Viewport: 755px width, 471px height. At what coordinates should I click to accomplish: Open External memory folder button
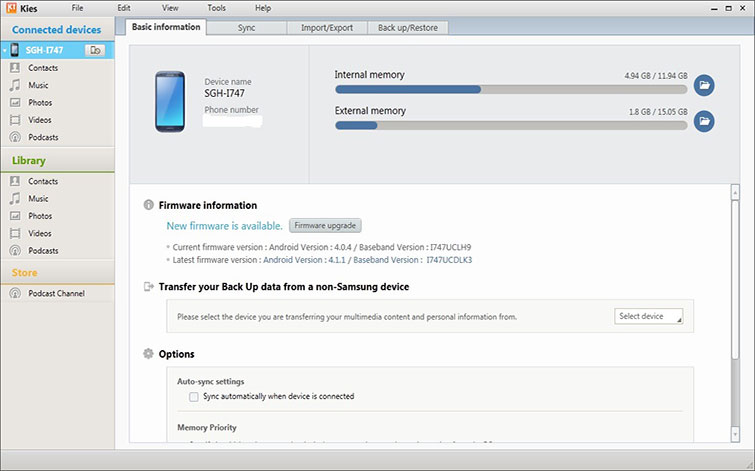[x=704, y=121]
